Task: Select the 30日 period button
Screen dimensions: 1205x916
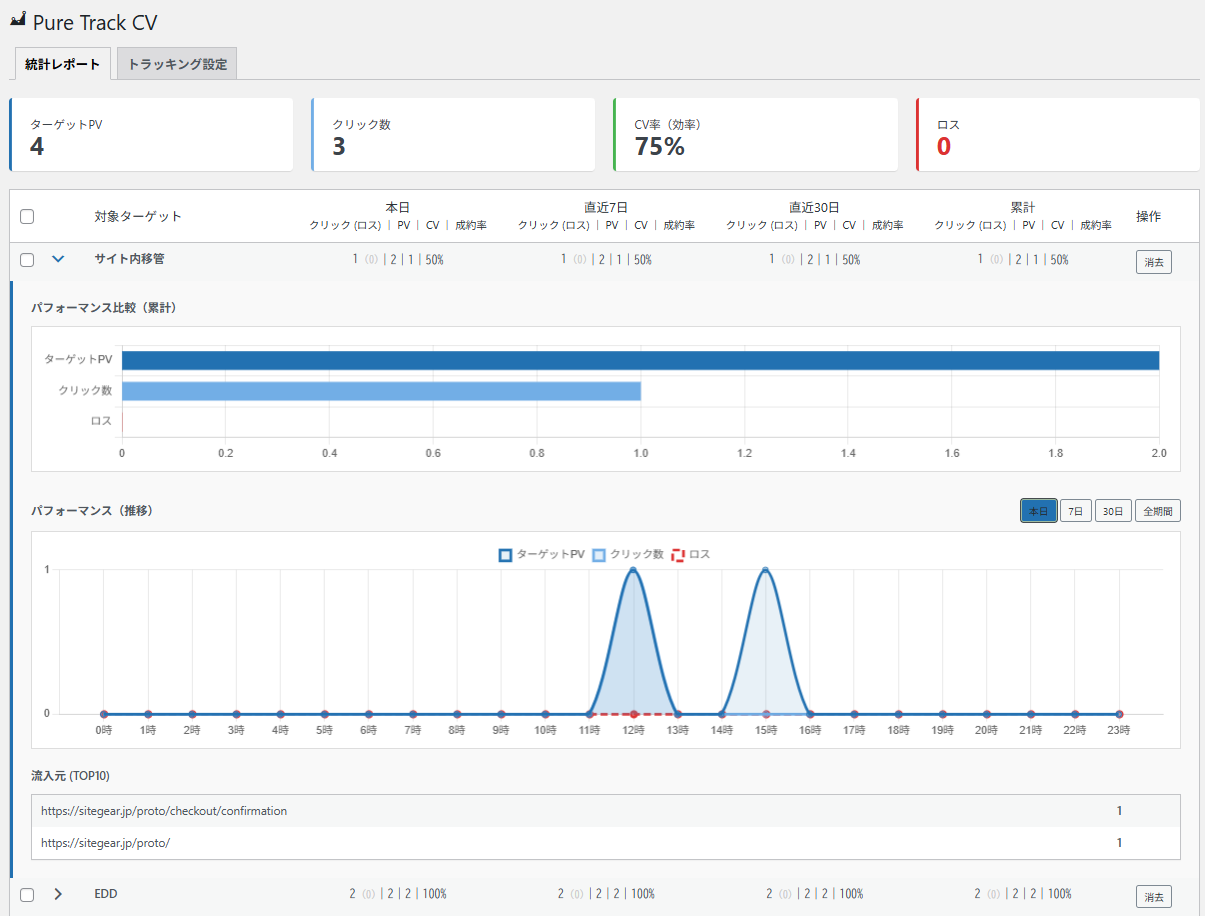Action: click(x=1112, y=511)
